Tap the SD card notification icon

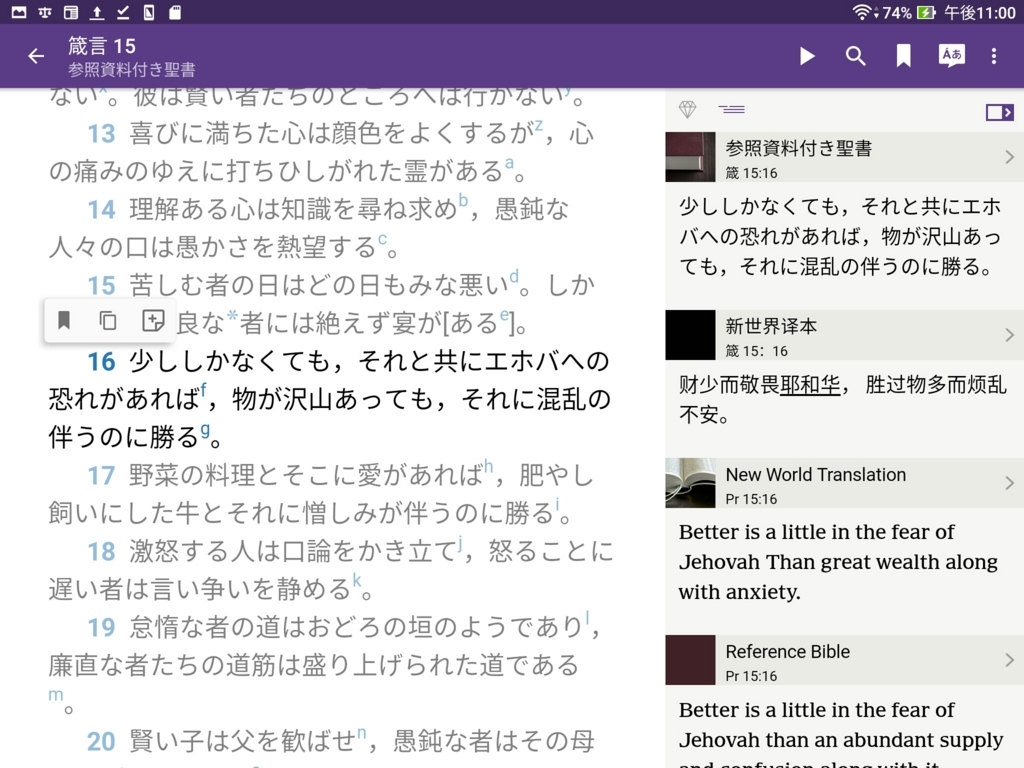point(175,12)
